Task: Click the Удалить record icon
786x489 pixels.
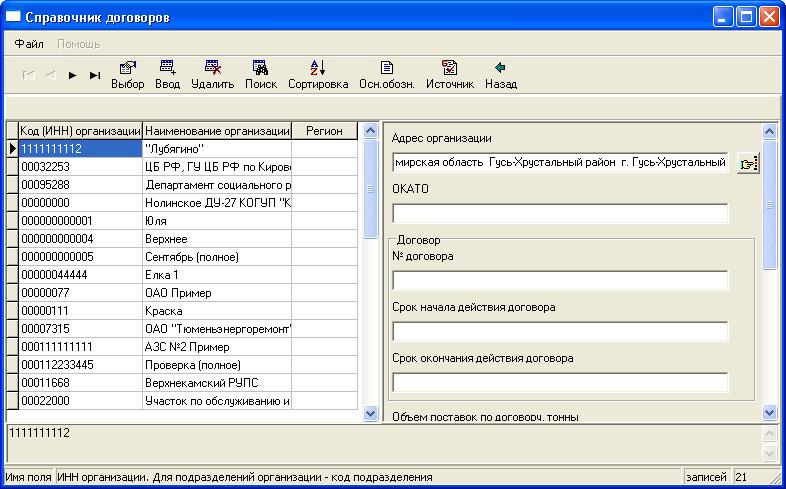Action: click(212, 68)
